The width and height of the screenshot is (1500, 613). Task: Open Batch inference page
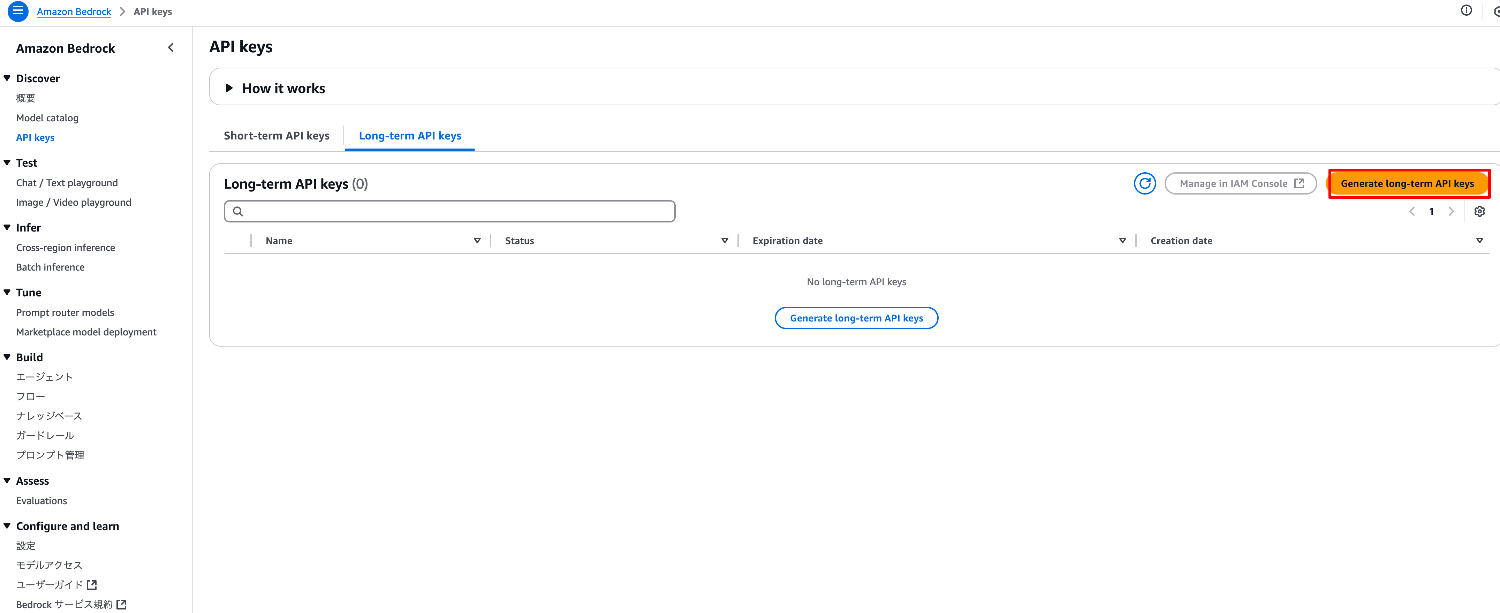coord(50,268)
